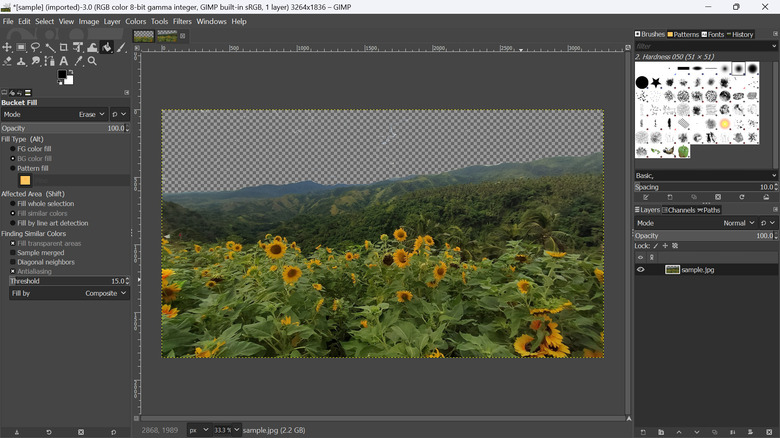Click the edit brush icon under Spacing
The height and width of the screenshot is (438, 780).
[646, 197]
